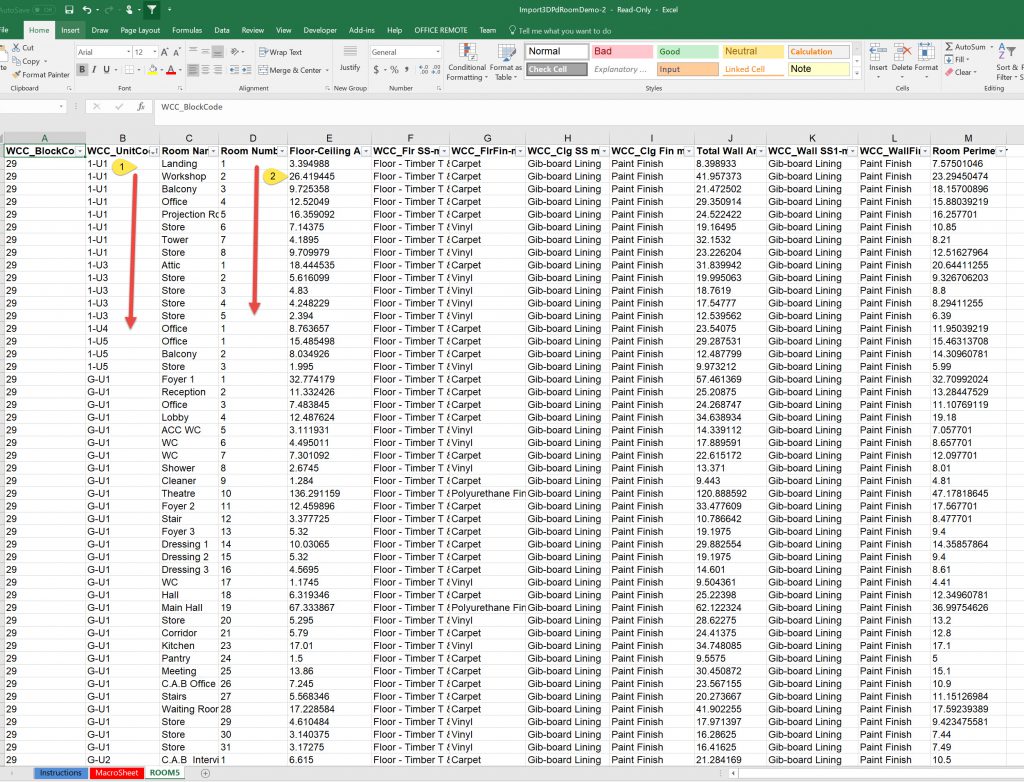Open the font size dropdown

click(152, 52)
